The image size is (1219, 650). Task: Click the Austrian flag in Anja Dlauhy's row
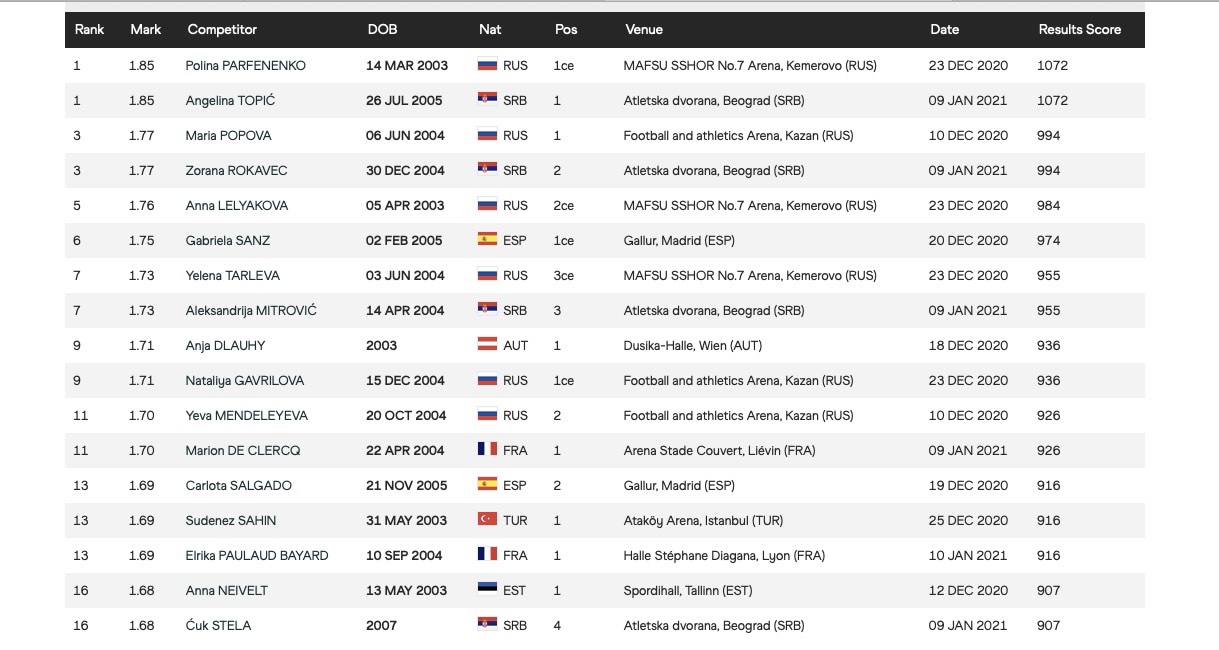tap(488, 345)
